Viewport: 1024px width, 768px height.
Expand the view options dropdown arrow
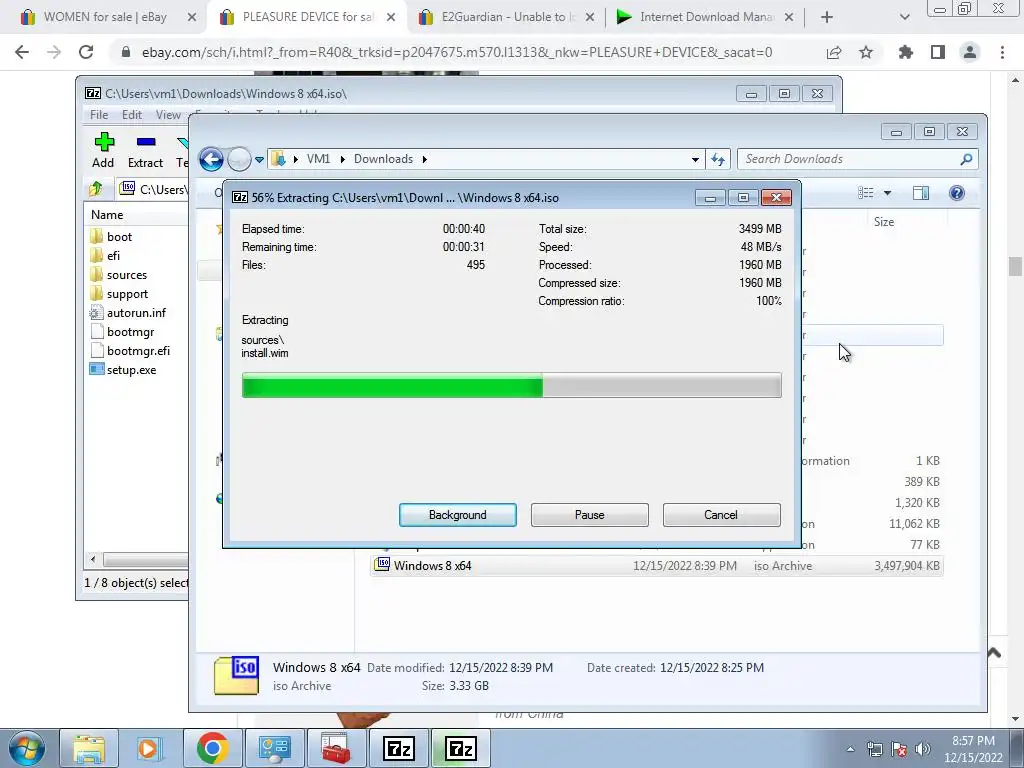887,193
